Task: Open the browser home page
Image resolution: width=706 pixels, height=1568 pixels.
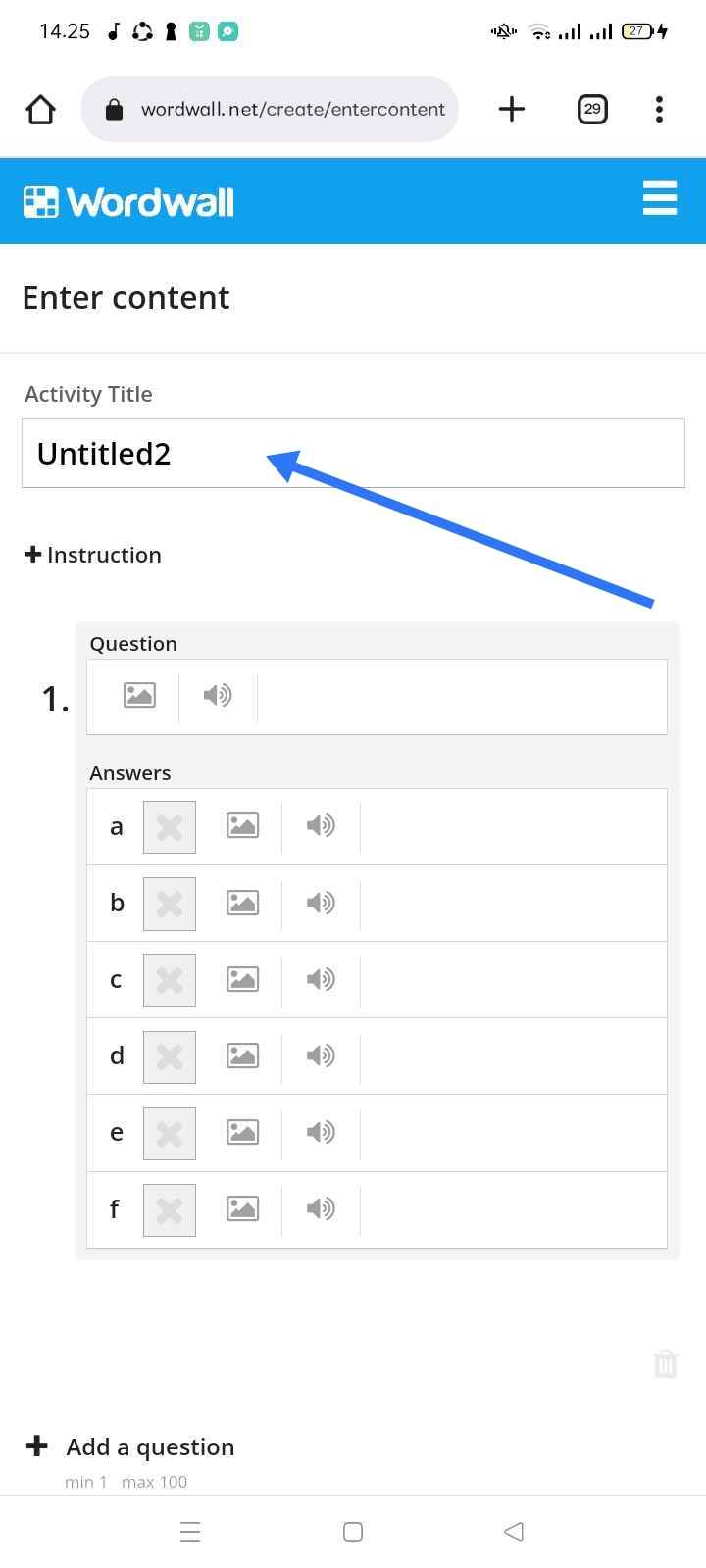Action: 40,109
